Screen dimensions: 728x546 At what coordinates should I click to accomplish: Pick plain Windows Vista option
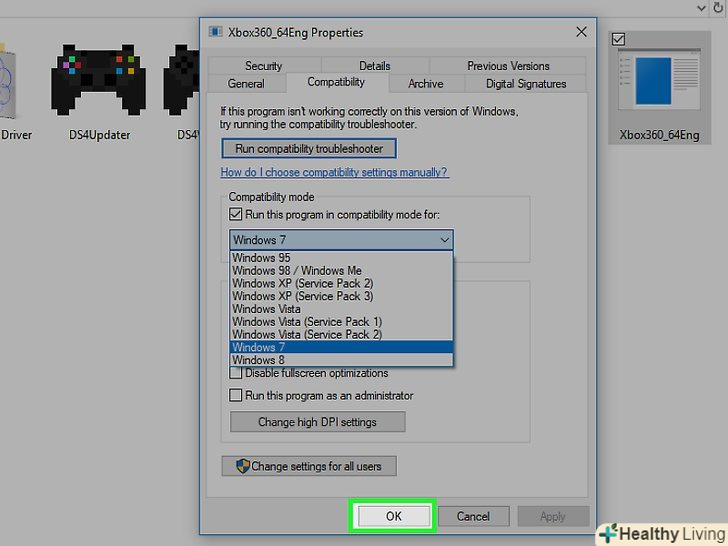(x=341, y=309)
